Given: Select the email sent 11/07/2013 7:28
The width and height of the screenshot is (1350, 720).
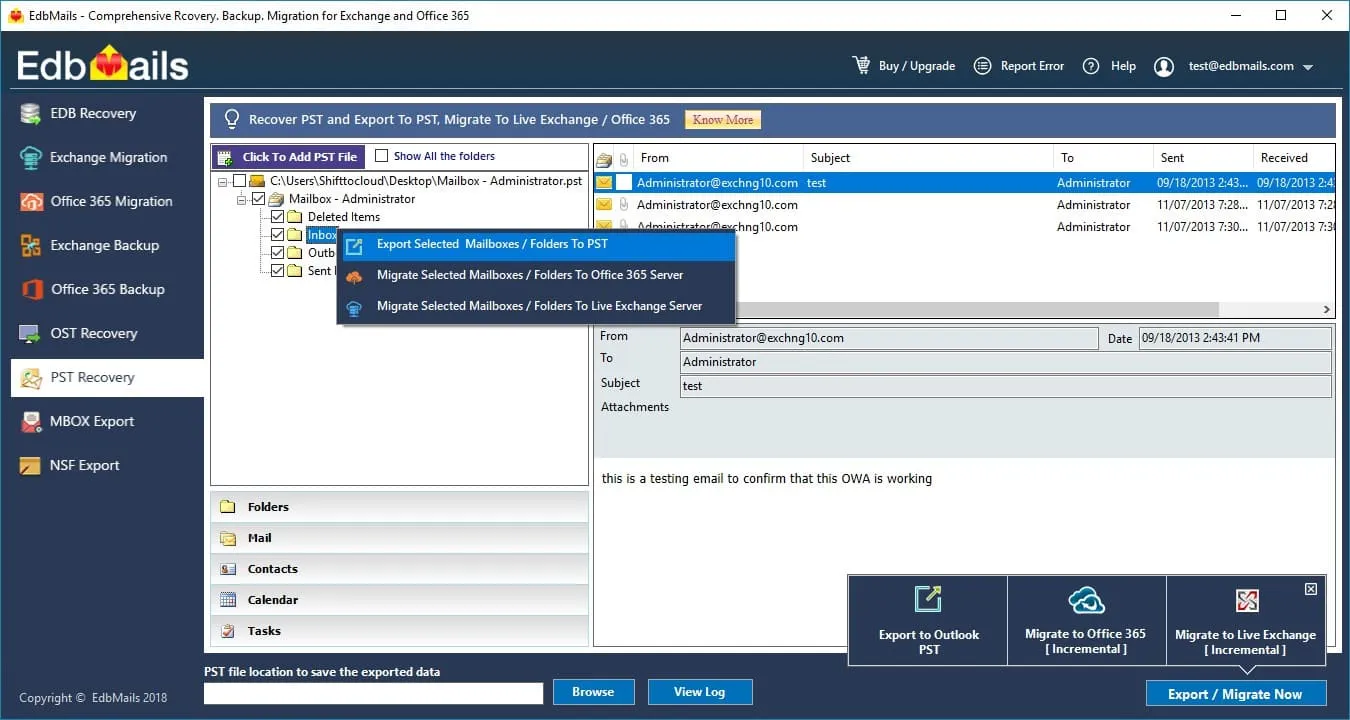Looking at the screenshot, I should [x=965, y=205].
